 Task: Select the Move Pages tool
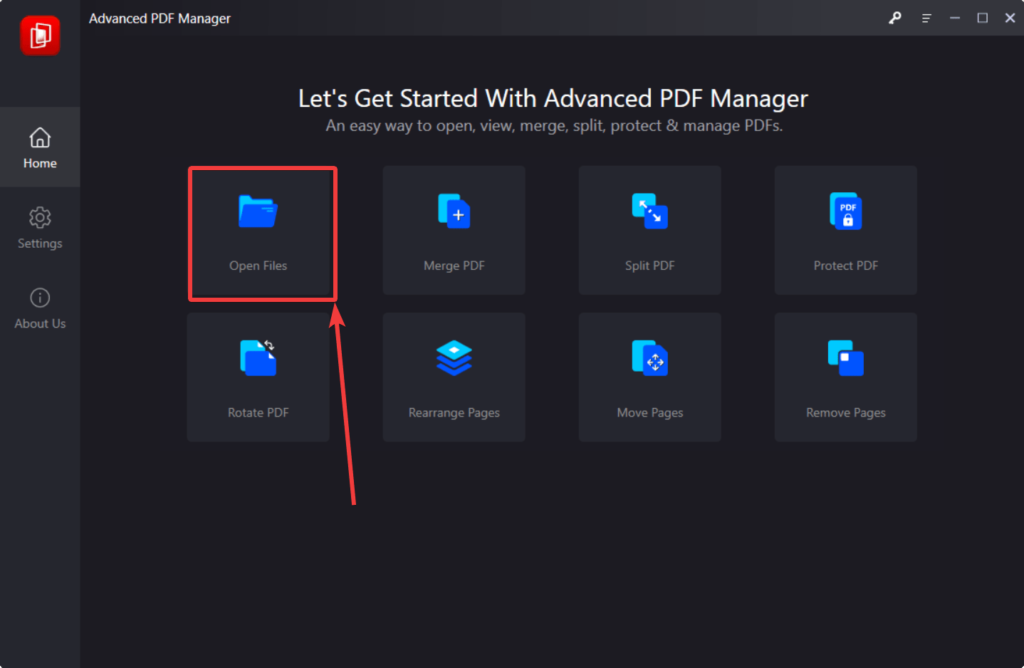tap(650, 377)
